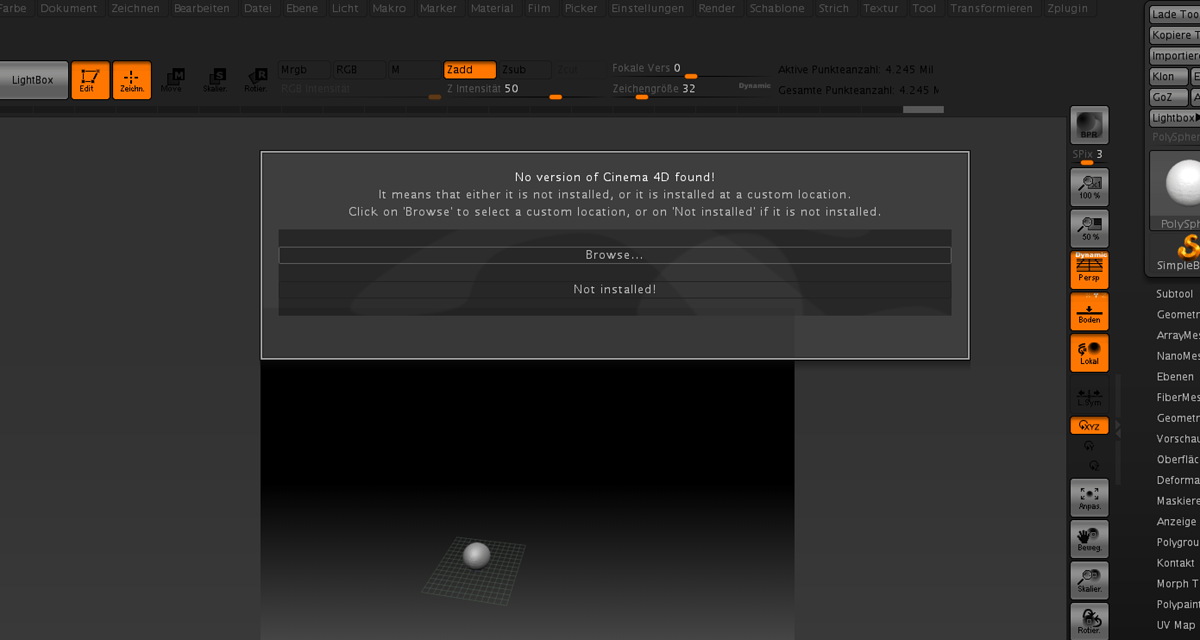Open the LightBox browser button
Image resolution: width=1200 pixels, height=640 pixels.
[x=33, y=80]
